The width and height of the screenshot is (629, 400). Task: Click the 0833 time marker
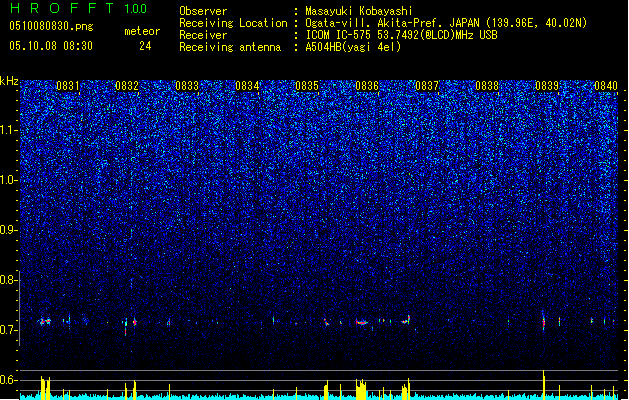coord(187,86)
